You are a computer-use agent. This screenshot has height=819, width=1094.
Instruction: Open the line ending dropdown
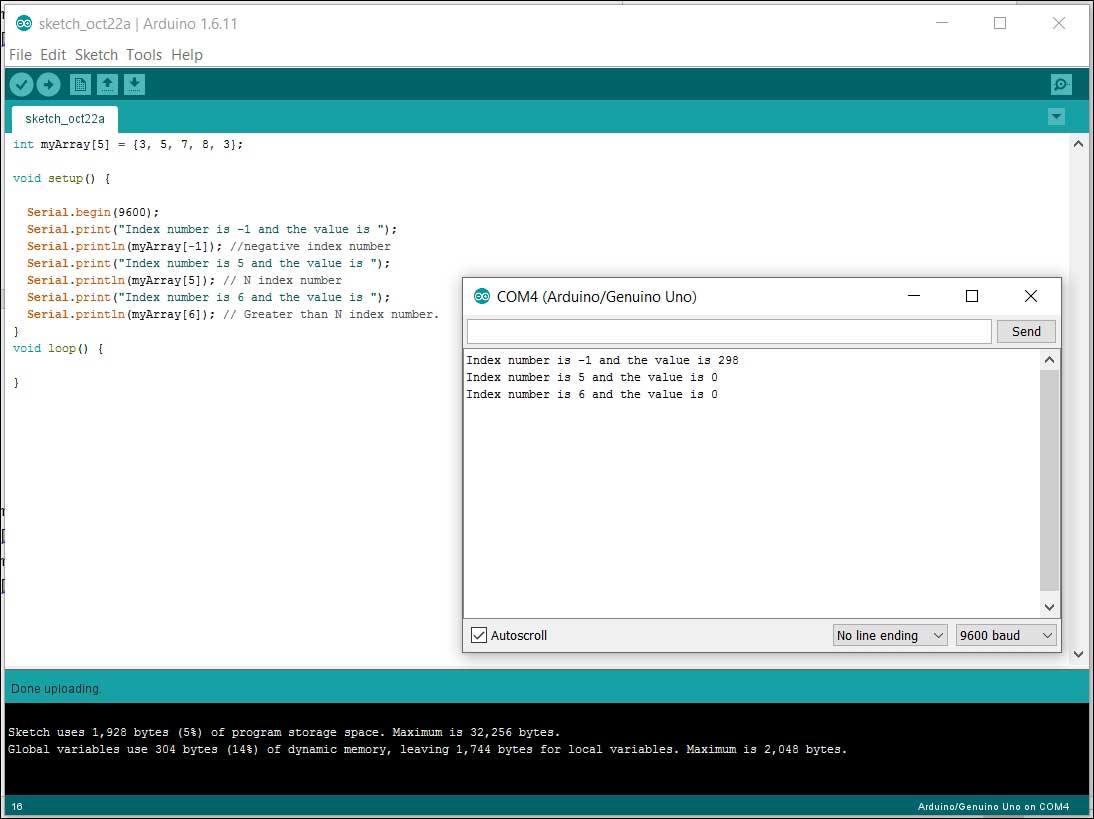(890, 635)
